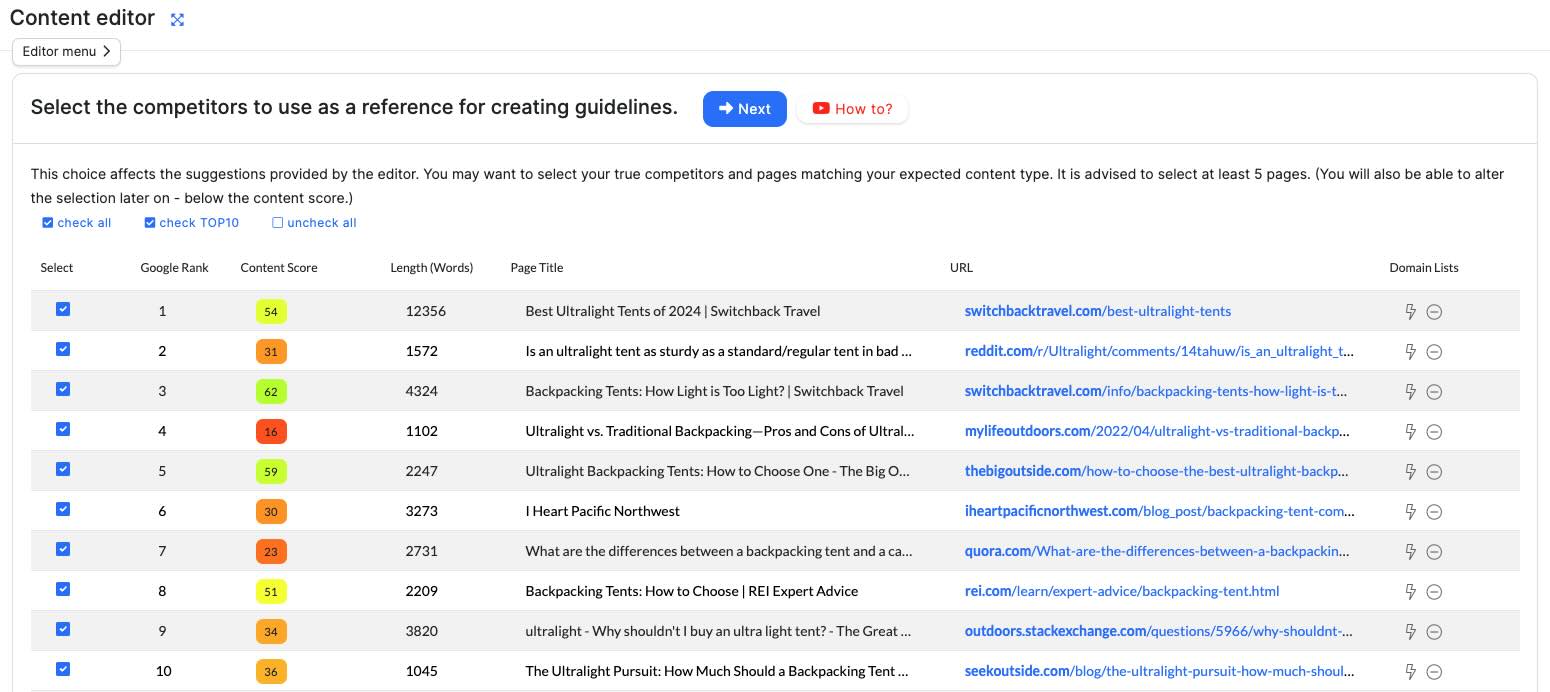
Task: Click the Length (Words) column header
Action: (x=432, y=268)
